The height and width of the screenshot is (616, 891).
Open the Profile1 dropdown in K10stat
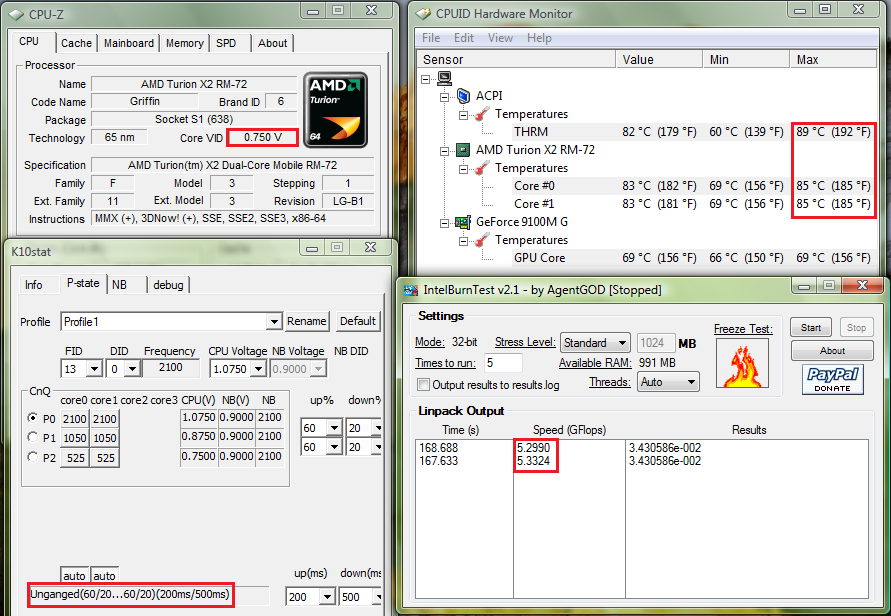tap(274, 322)
